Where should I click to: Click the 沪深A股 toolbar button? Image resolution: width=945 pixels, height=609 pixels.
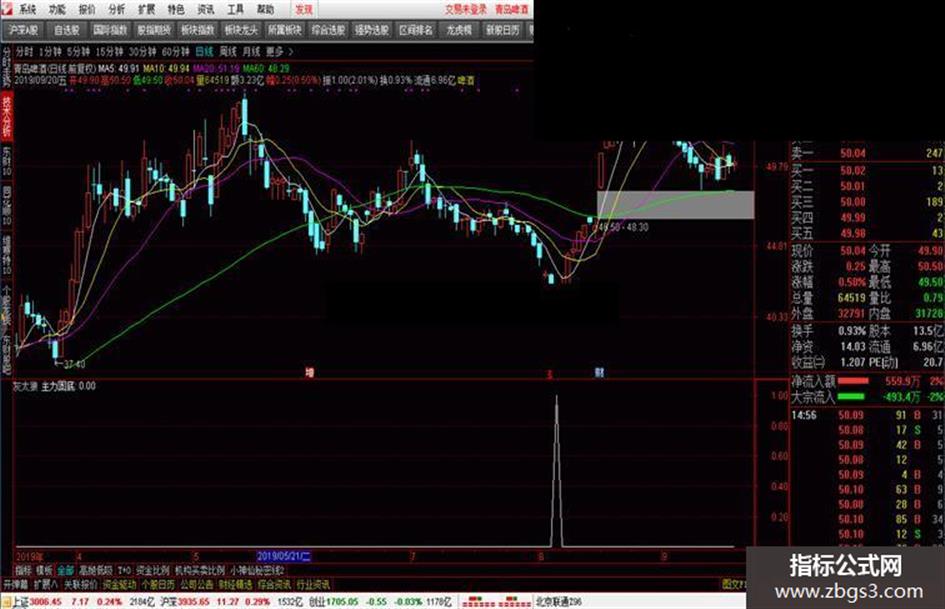click(x=23, y=30)
